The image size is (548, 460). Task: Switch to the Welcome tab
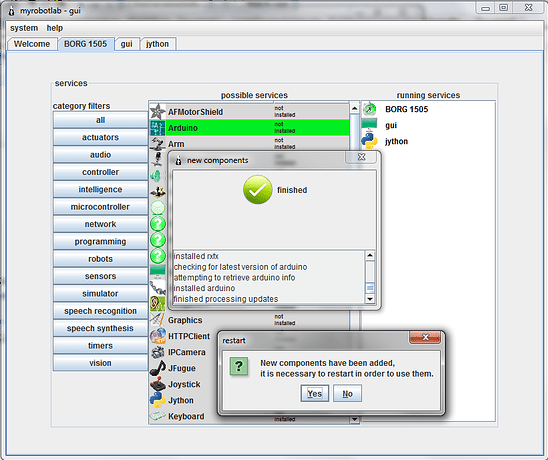click(x=32, y=44)
